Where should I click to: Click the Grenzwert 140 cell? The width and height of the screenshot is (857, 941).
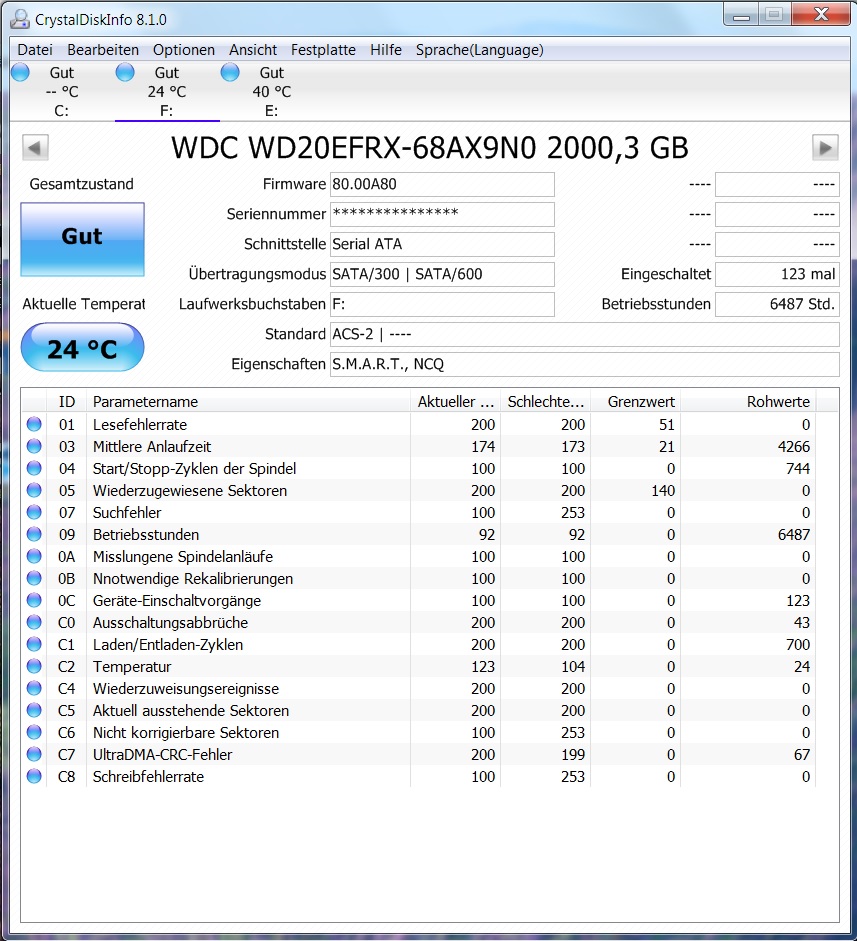click(x=663, y=490)
